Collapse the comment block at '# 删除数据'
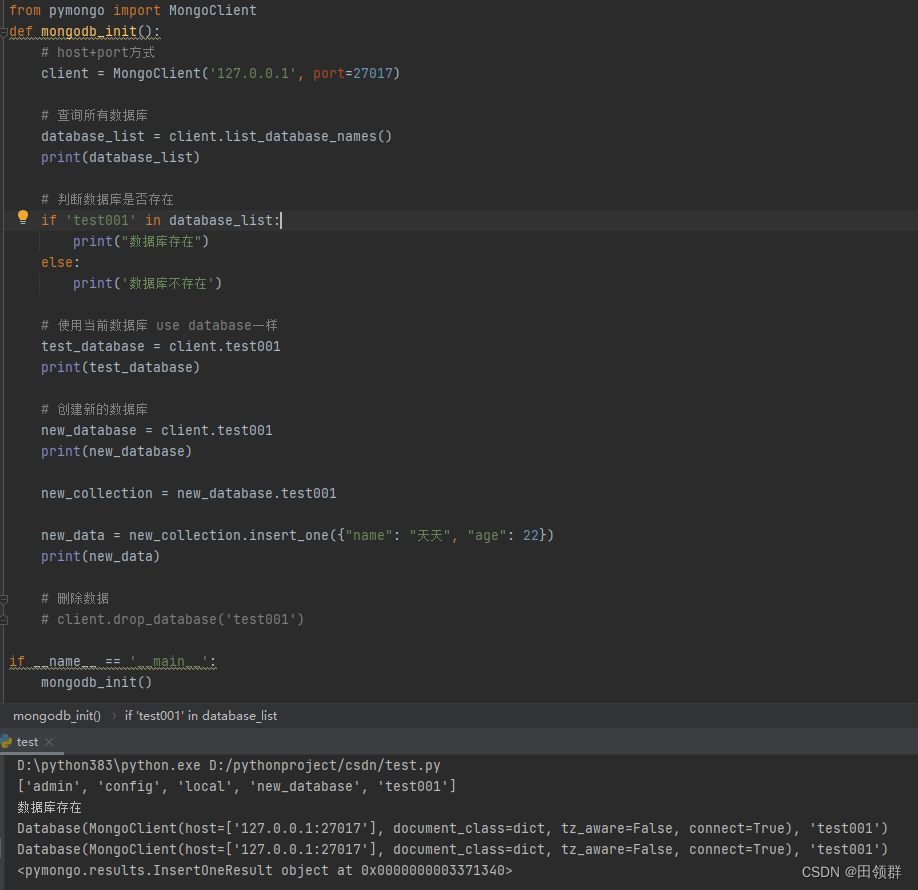The image size is (918, 890). (4, 598)
